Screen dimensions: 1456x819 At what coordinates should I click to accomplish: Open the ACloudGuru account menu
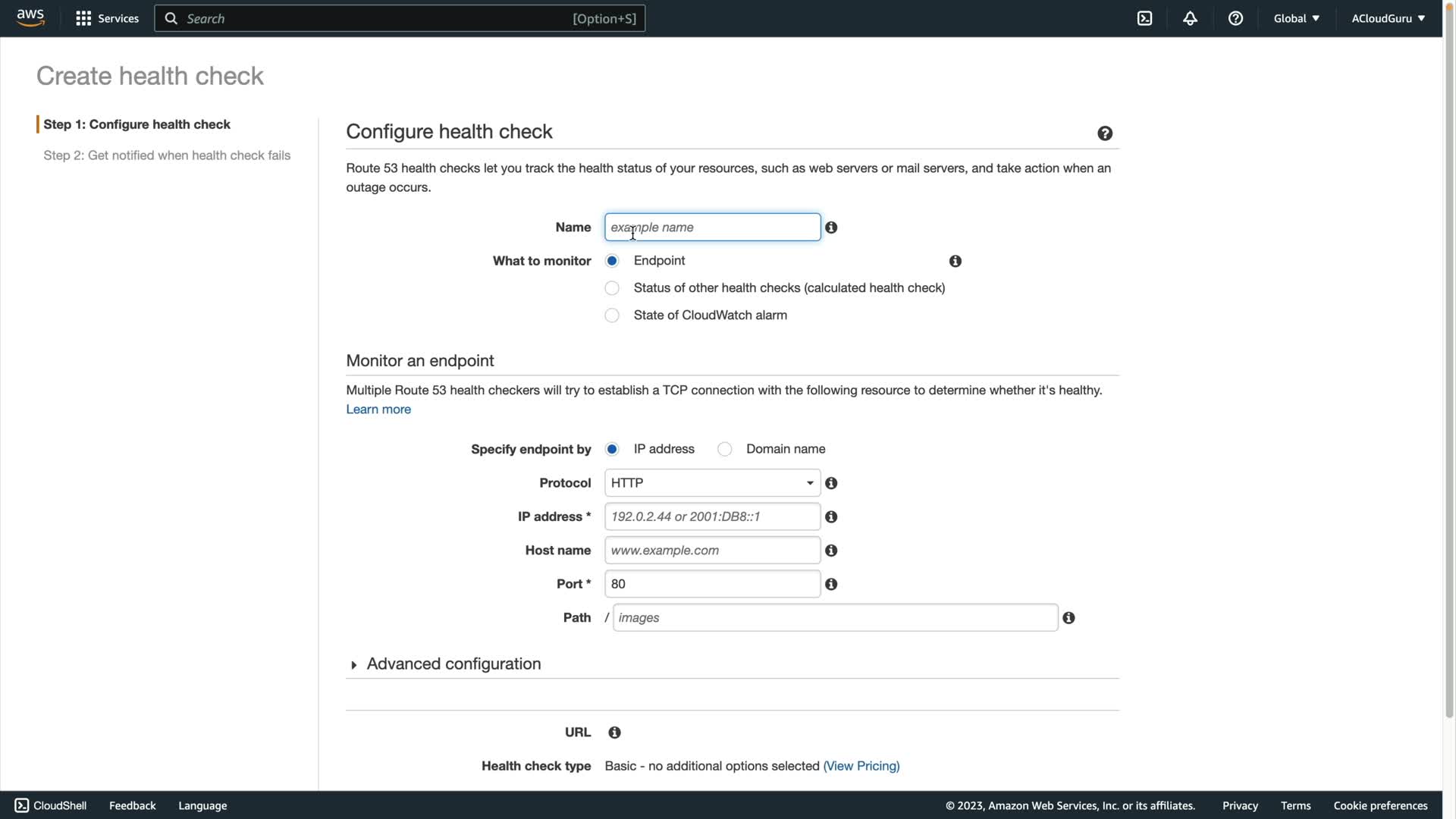coord(1388,18)
